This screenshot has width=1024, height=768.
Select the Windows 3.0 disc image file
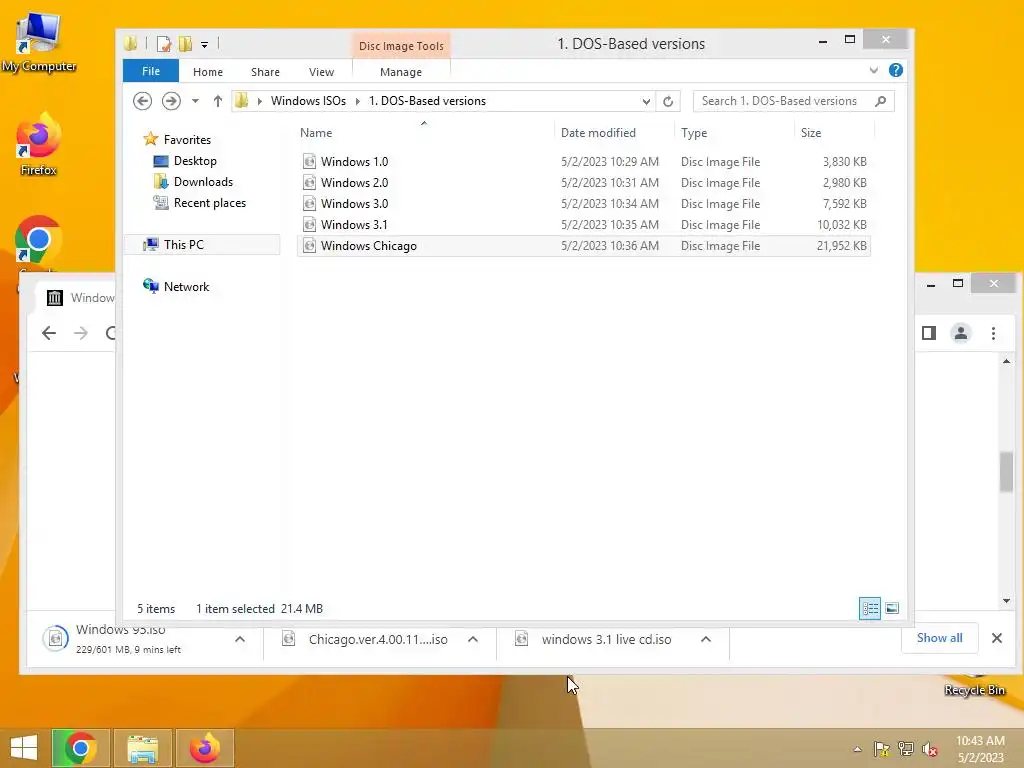[583, 204]
